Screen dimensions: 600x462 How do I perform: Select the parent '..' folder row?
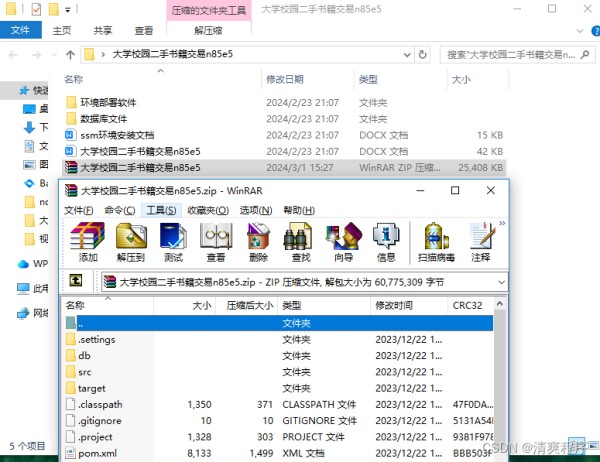click(279, 323)
